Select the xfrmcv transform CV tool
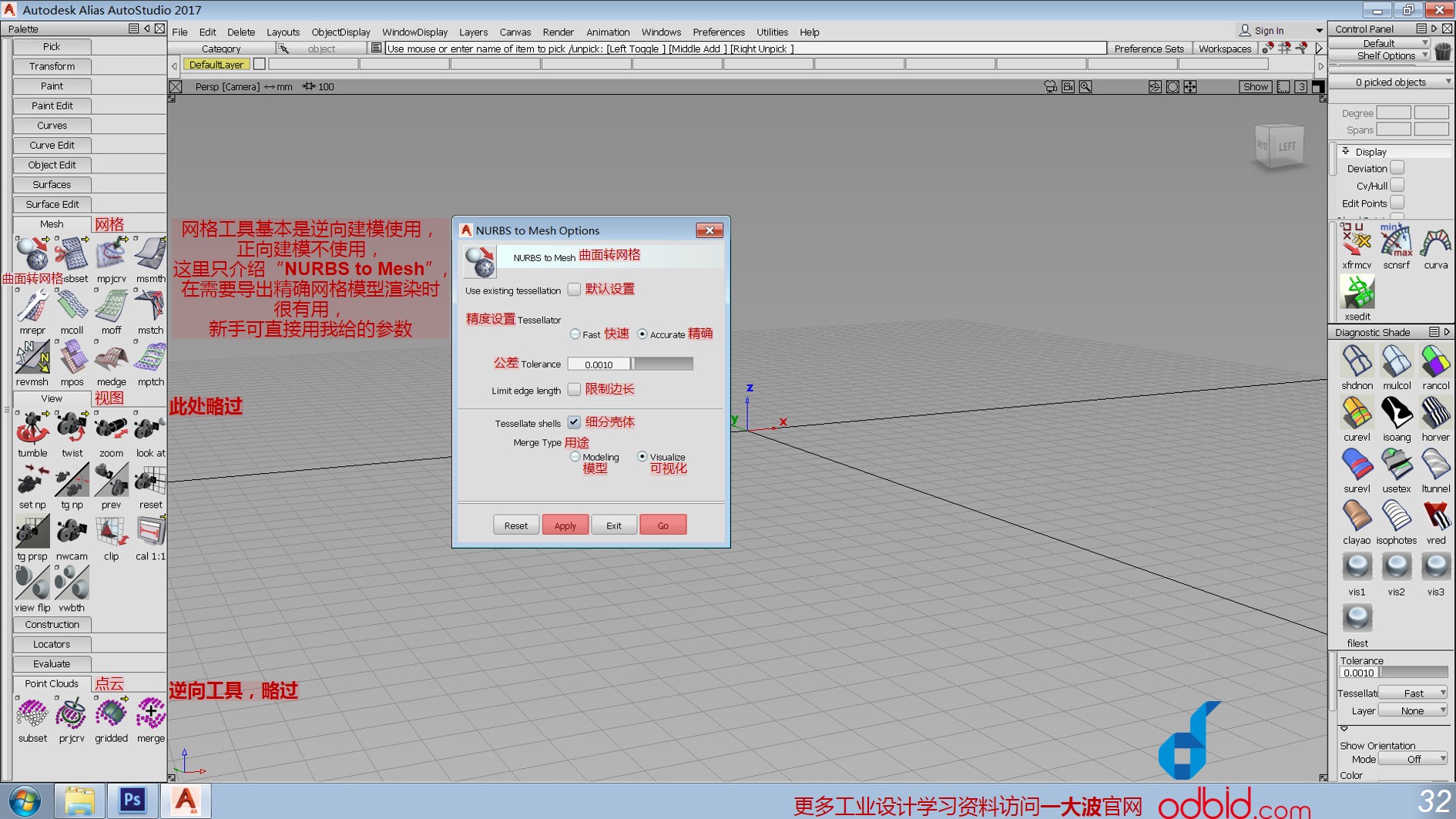Image resolution: width=1456 pixels, height=819 pixels. (x=1357, y=240)
